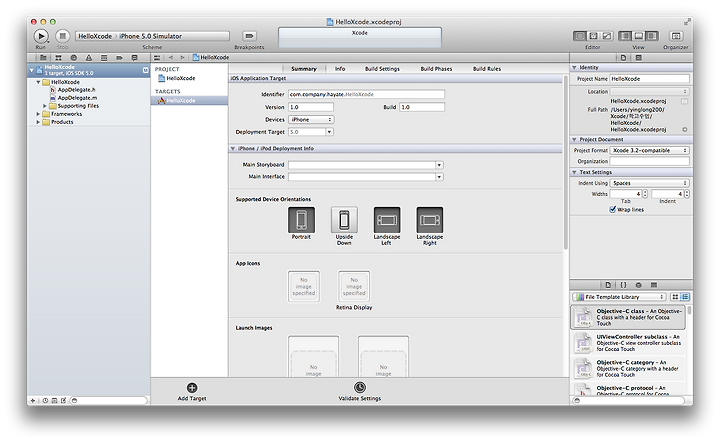Expand the Frameworks folder
This screenshot has width=720, height=443.
[x=38, y=114]
